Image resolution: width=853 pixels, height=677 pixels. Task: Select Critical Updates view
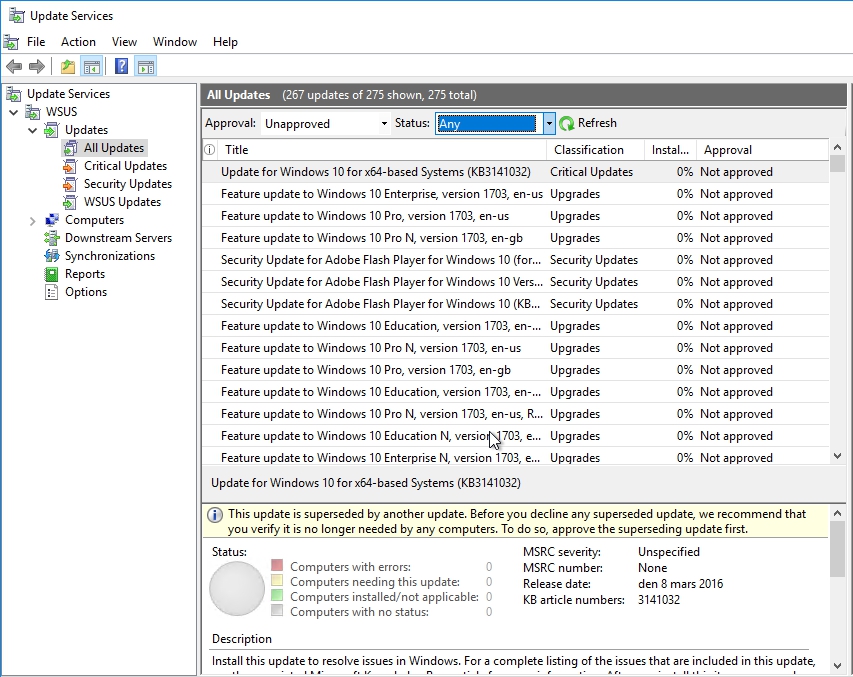(125, 166)
